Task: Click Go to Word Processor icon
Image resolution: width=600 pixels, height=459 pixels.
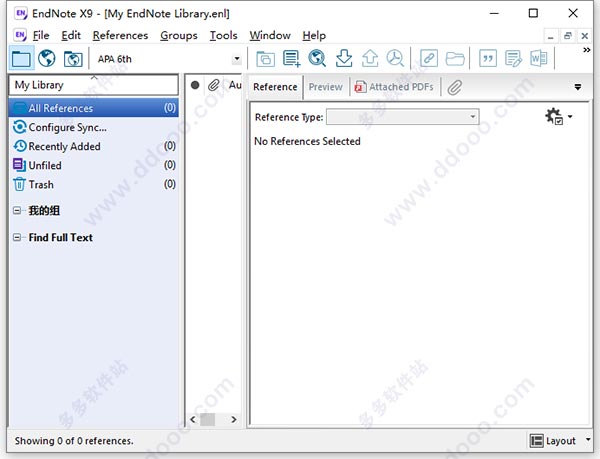Action: pos(538,59)
